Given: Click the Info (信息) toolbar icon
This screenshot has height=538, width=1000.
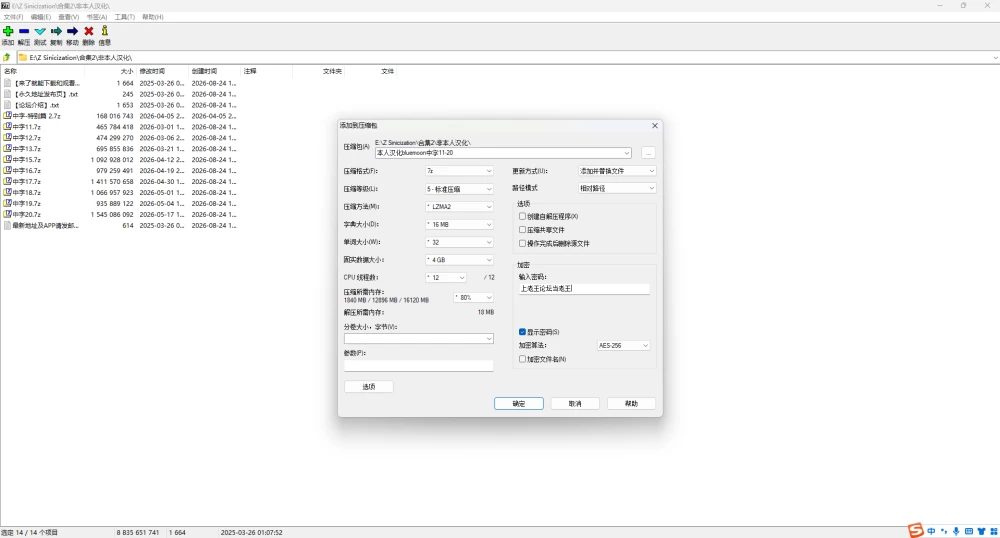Looking at the screenshot, I should (x=105, y=31).
